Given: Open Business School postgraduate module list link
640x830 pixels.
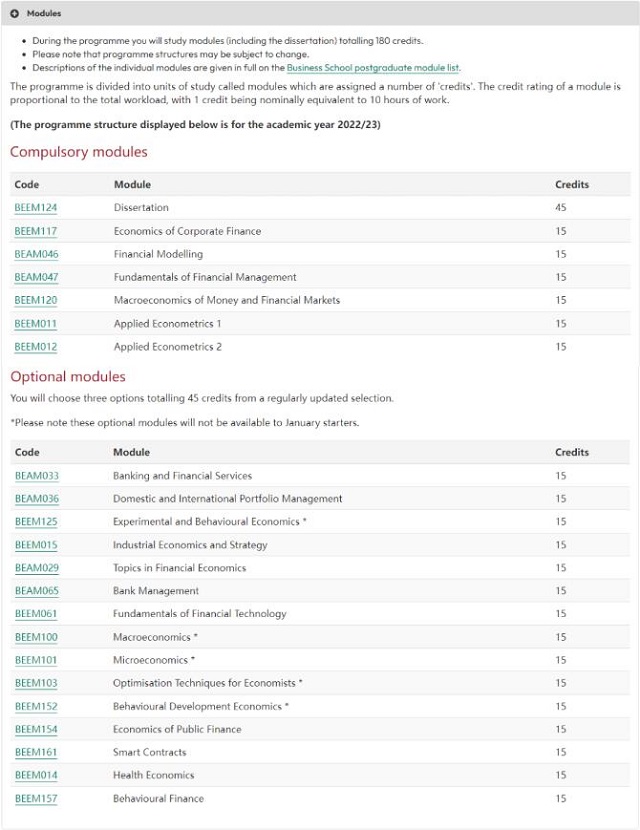Looking at the screenshot, I should tap(373, 68).
